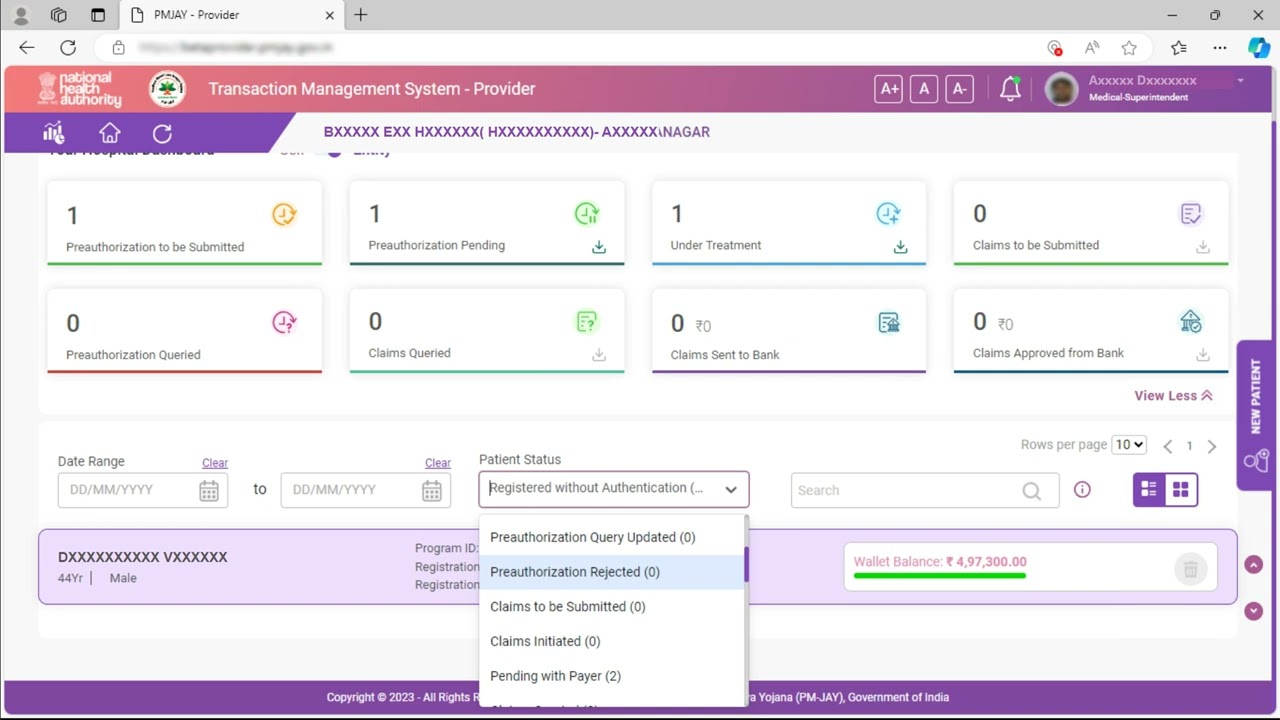Open the Preauthorization to be Submitted card
1280x720 pixels.
pos(185,223)
